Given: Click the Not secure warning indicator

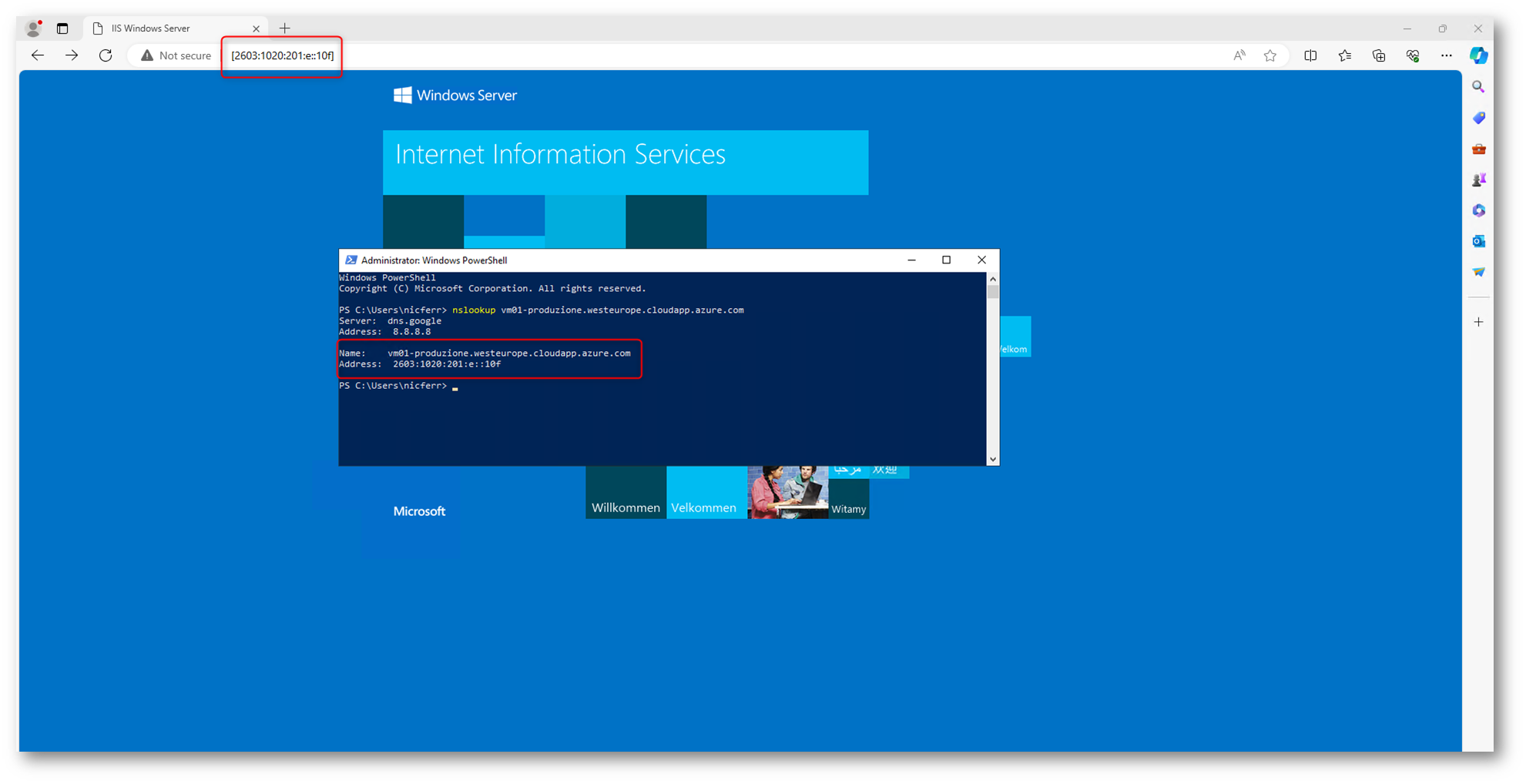Looking at the screenshot, I should 176,55.
